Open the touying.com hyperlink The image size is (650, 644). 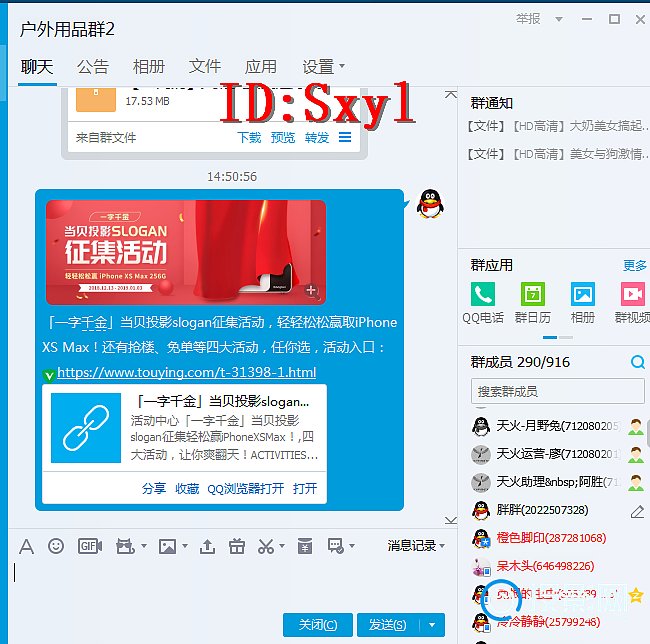pyautogui.click(x=187, y=372)
